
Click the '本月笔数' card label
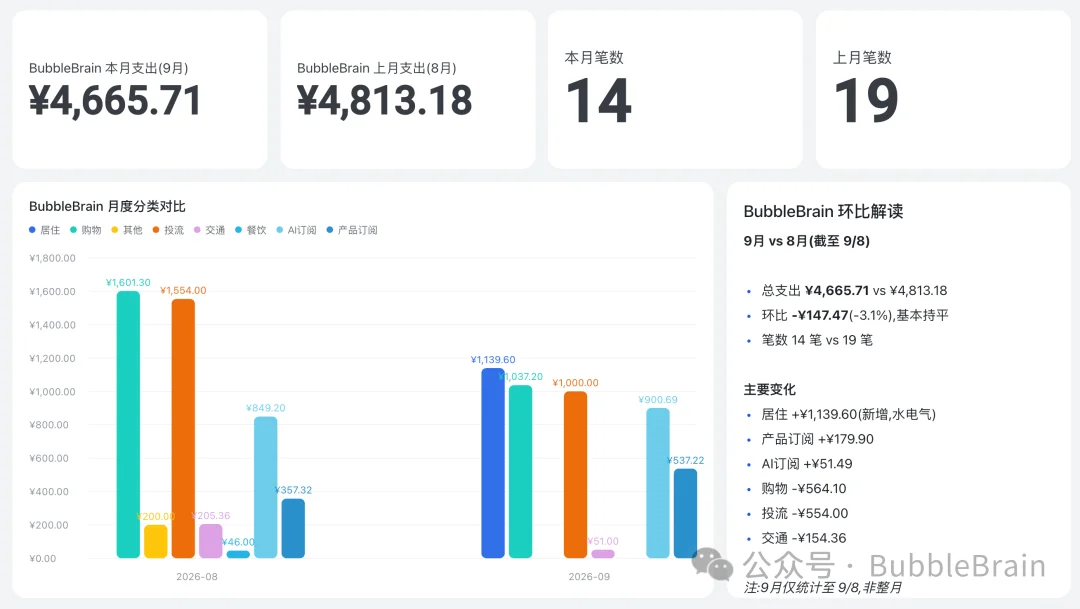point(594,57)
